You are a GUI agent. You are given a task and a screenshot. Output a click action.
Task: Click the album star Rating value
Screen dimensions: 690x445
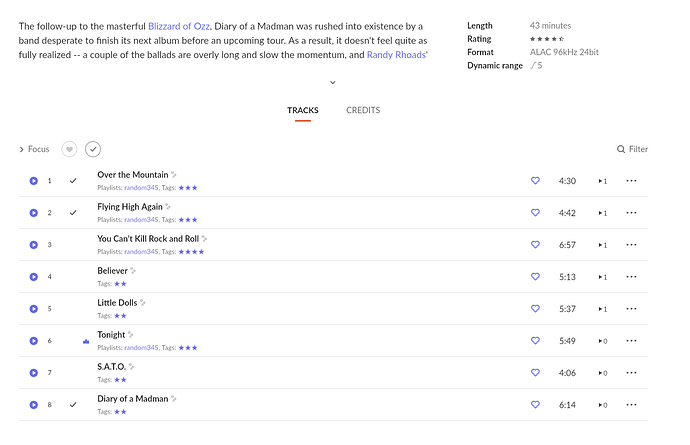tap(547, 39)
